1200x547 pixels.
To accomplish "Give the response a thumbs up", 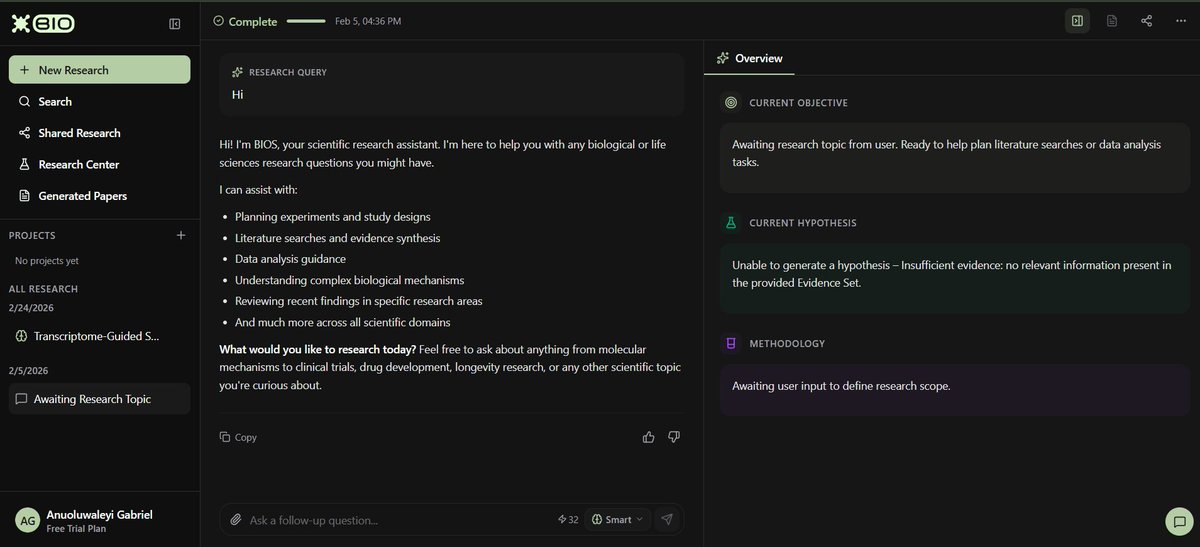I will point(649,437).
